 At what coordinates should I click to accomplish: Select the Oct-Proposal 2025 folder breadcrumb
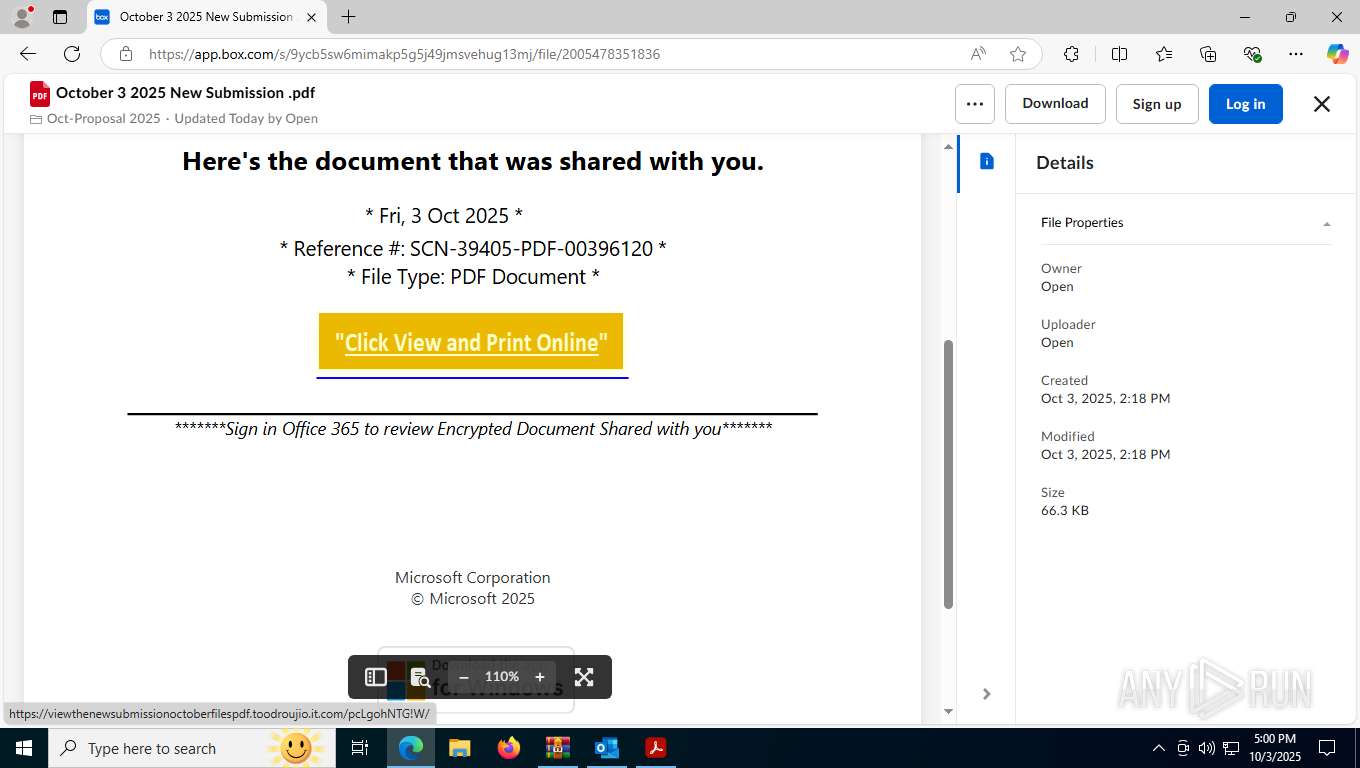(103, 118)
